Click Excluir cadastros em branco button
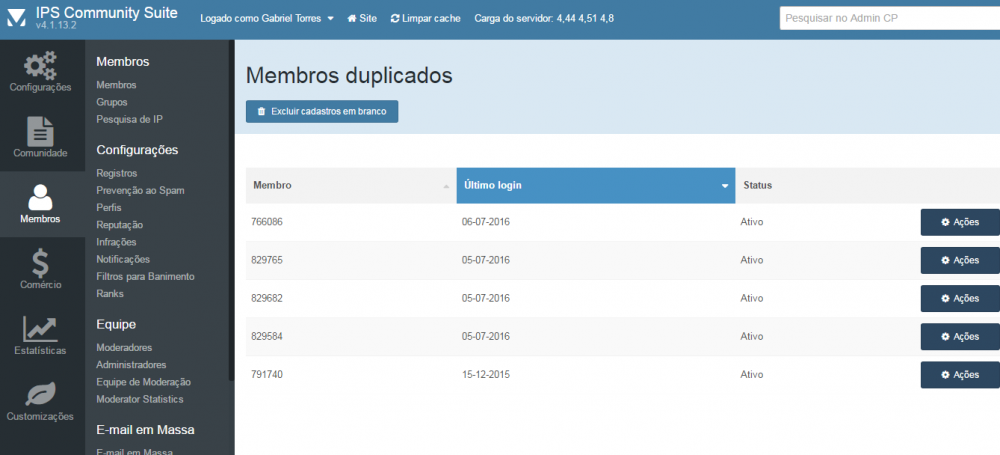 pos(322,111)
